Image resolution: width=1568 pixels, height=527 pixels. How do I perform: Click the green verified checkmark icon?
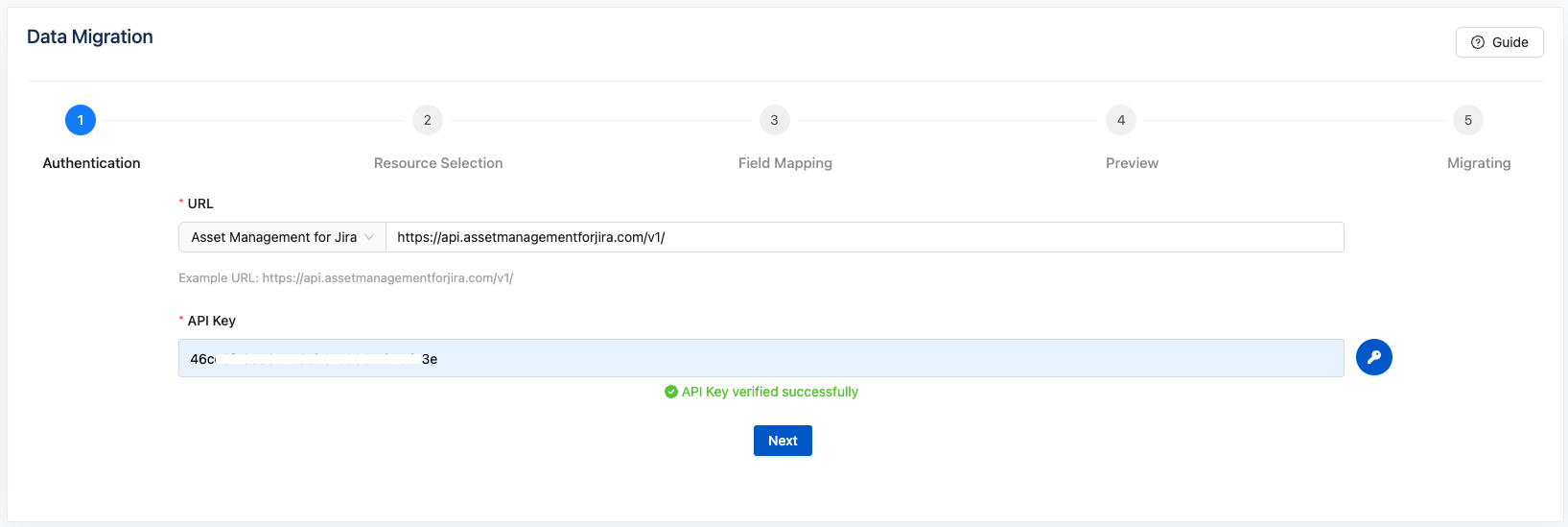coord(671,392)
